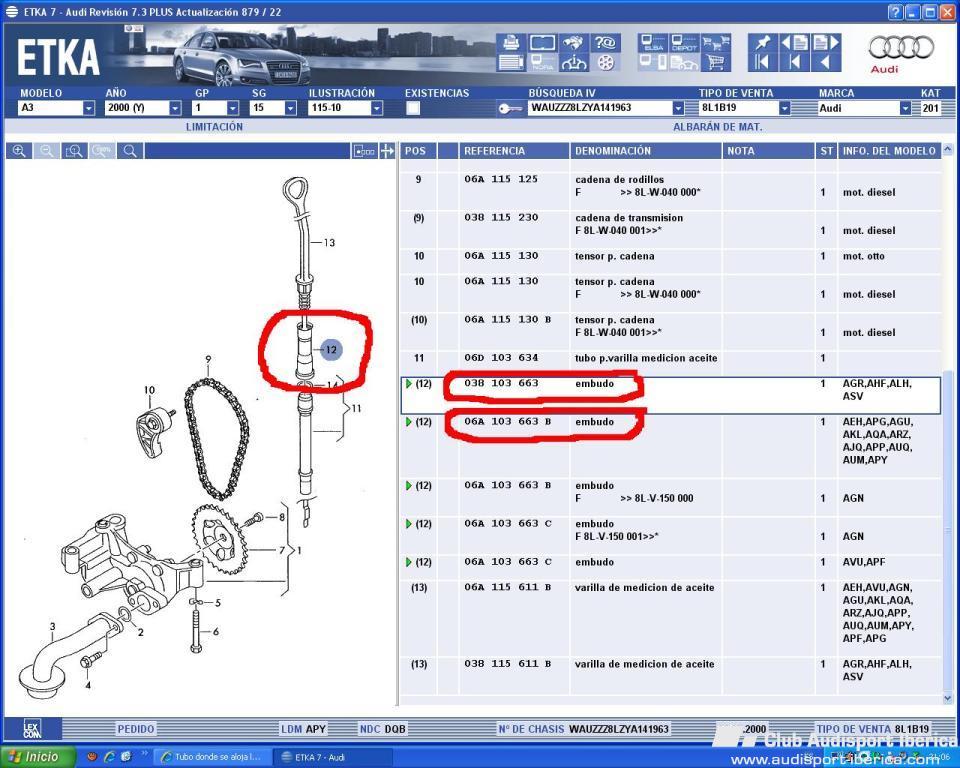The image size is (960, 768).
Task: Click the ST column header
Action: click(x=827, y=151)
